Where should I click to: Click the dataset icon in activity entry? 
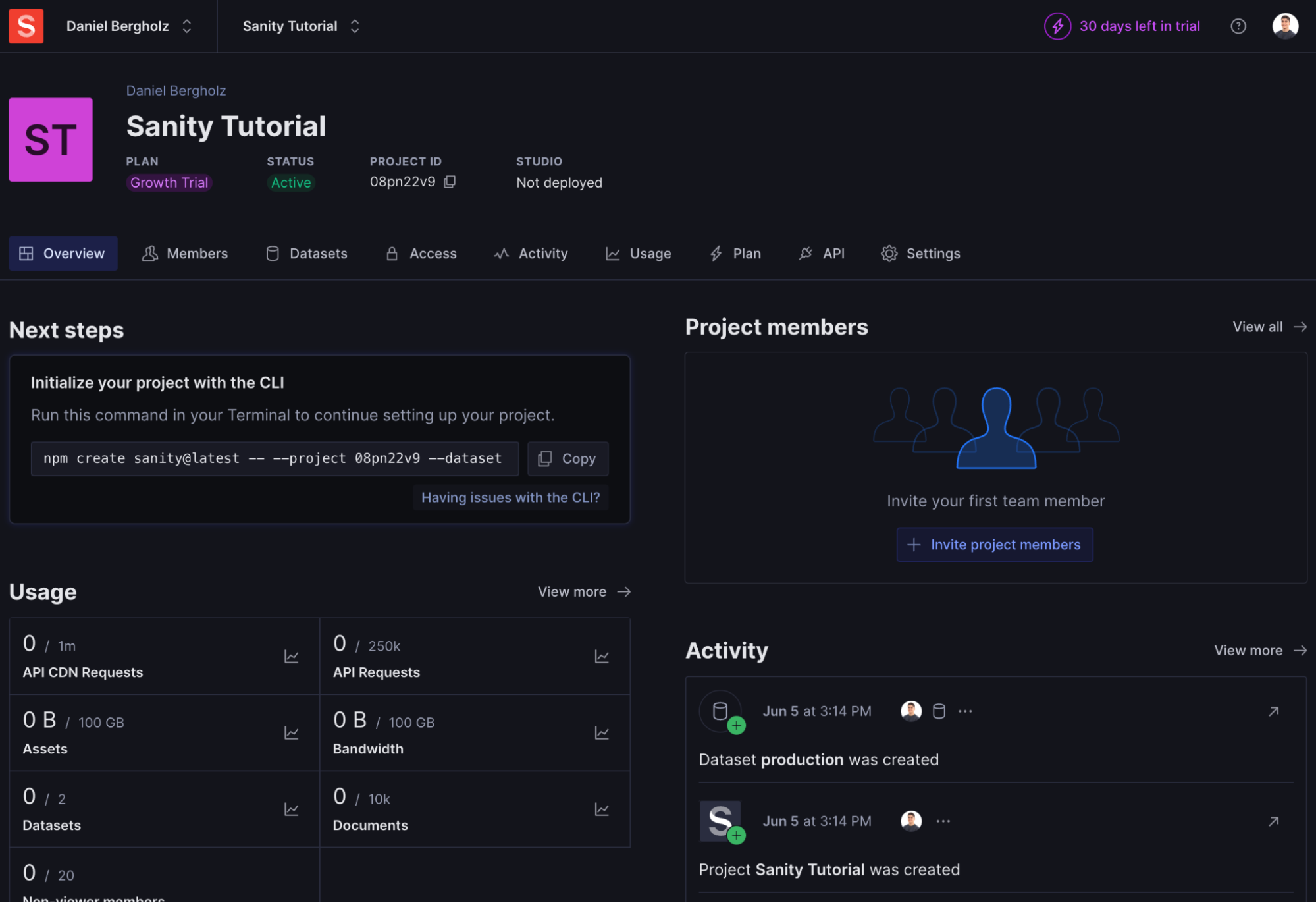tap(939, 711)
